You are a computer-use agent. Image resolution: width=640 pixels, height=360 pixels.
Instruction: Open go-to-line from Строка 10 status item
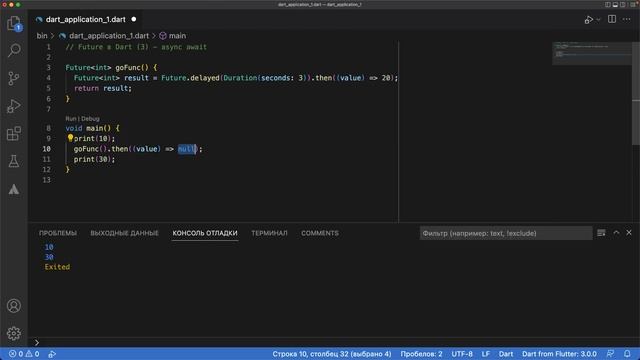[x=332, y=354]
